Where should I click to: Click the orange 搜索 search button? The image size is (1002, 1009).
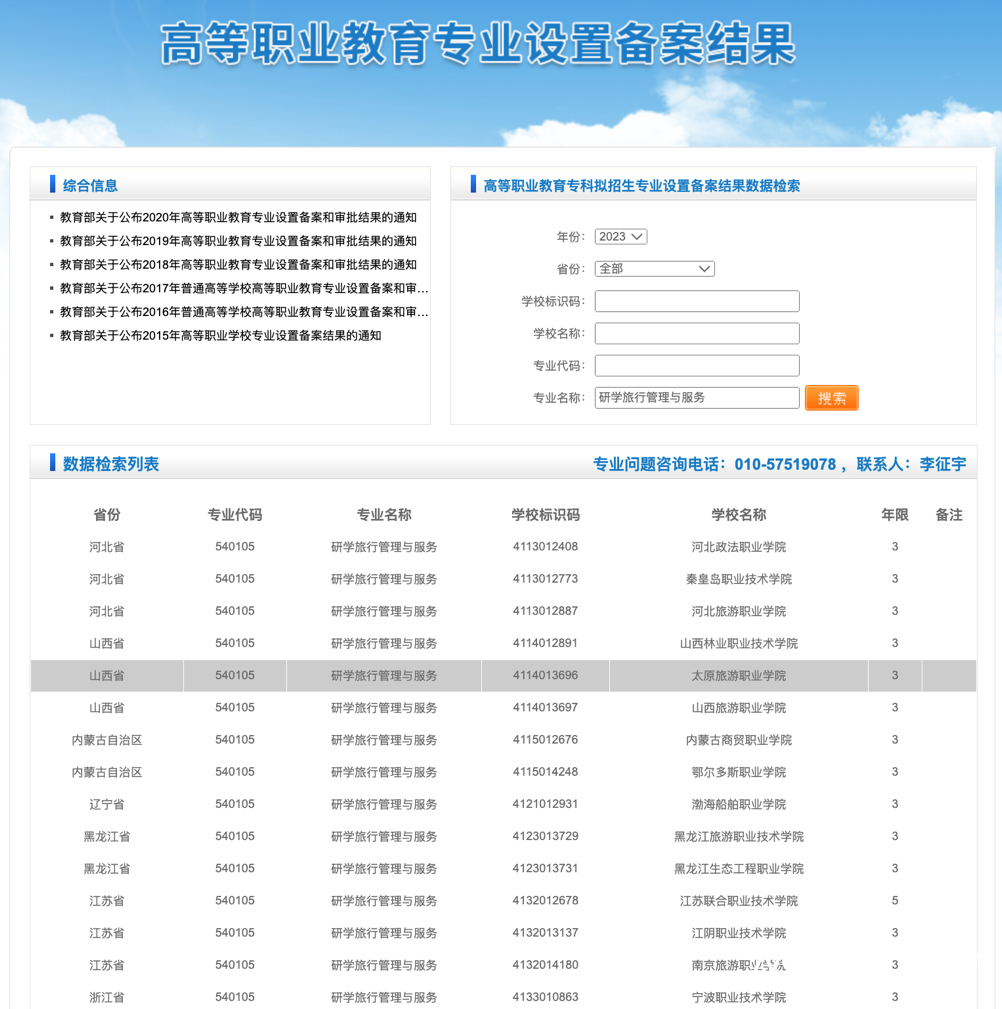click(x=831, y=397)
